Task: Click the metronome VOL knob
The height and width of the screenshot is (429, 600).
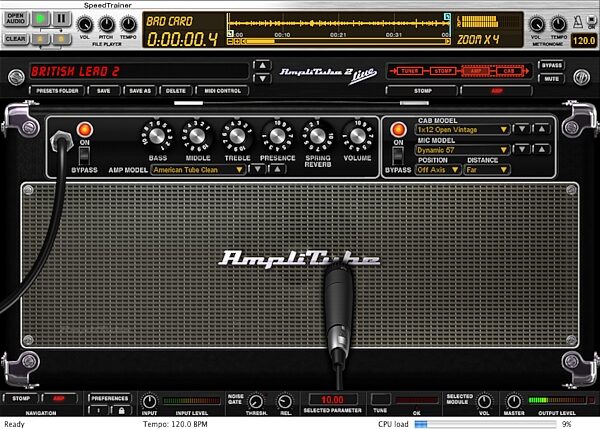Action: tap(536, 25)
